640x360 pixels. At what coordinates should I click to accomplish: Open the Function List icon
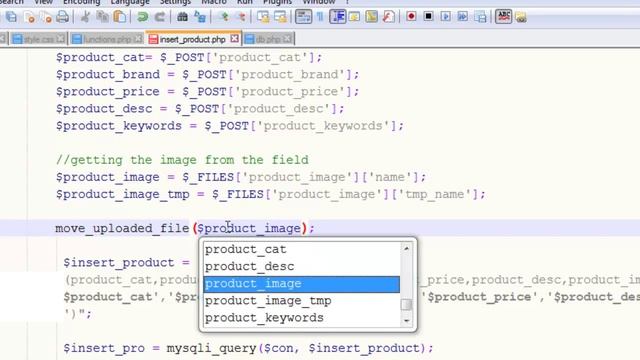pyautogui.click(x=389, y=17)
